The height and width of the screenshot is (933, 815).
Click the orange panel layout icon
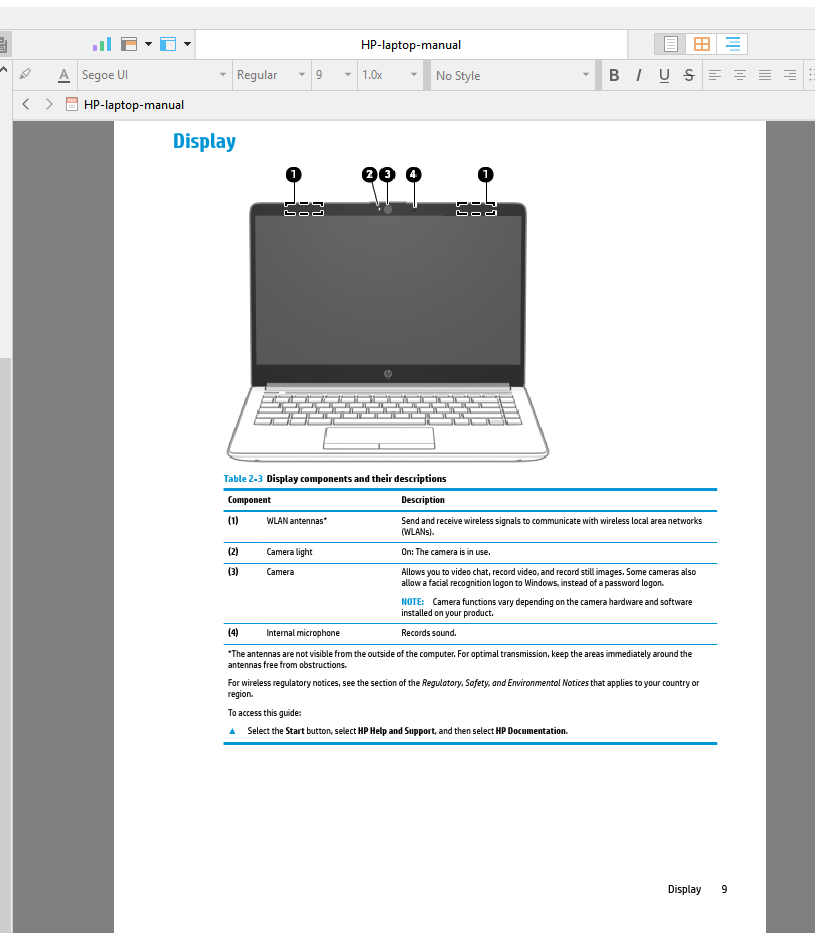pos(129,45)
